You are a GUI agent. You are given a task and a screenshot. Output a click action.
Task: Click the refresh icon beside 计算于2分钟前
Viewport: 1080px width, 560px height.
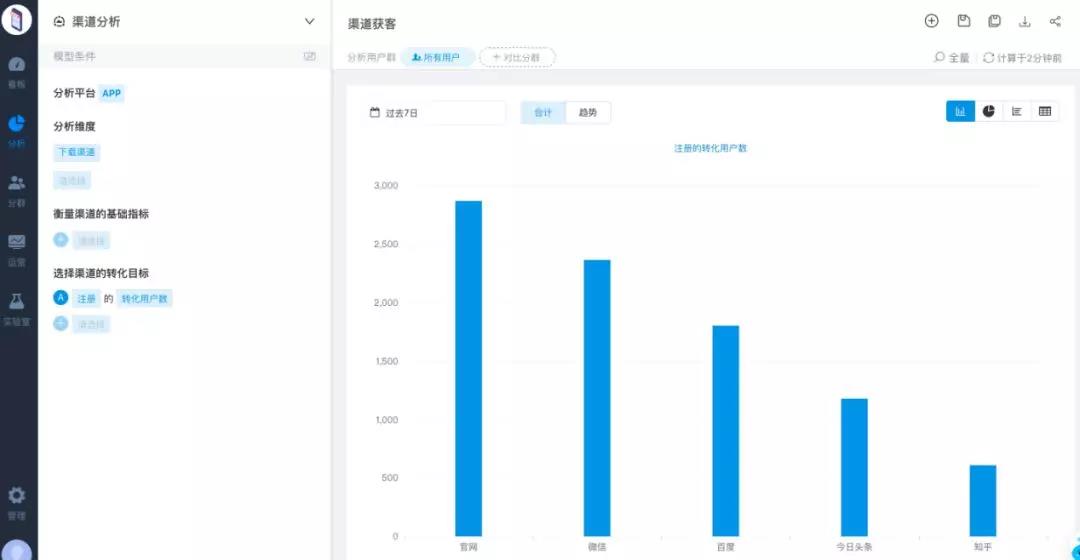(x=988, y=57)
